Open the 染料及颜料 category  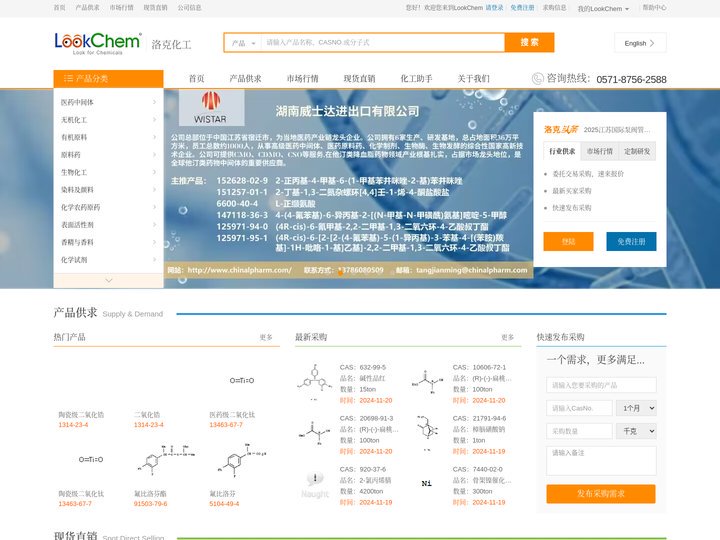click(x=77, y=190)
